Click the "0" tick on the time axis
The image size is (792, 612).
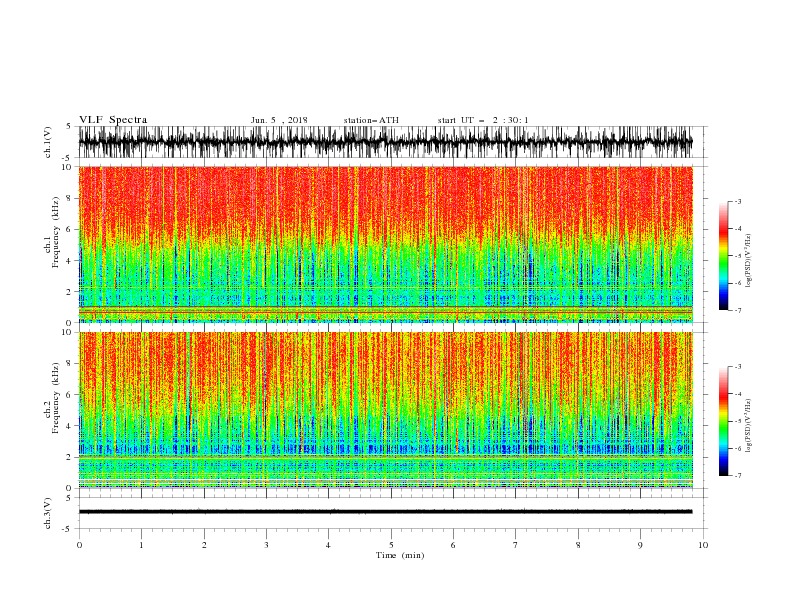79,545
